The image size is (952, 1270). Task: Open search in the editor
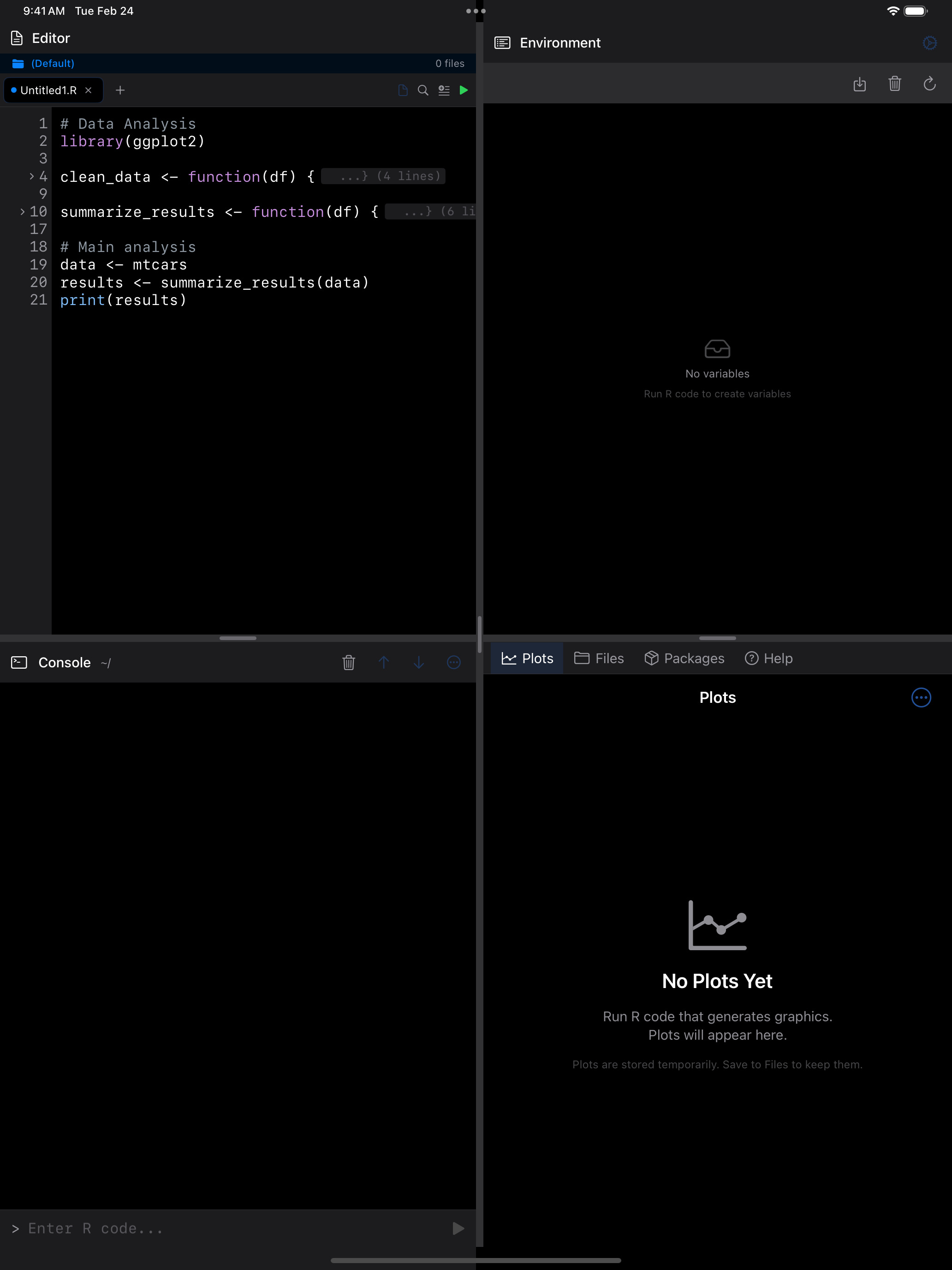pyautogui.click(x=423, y=90)
